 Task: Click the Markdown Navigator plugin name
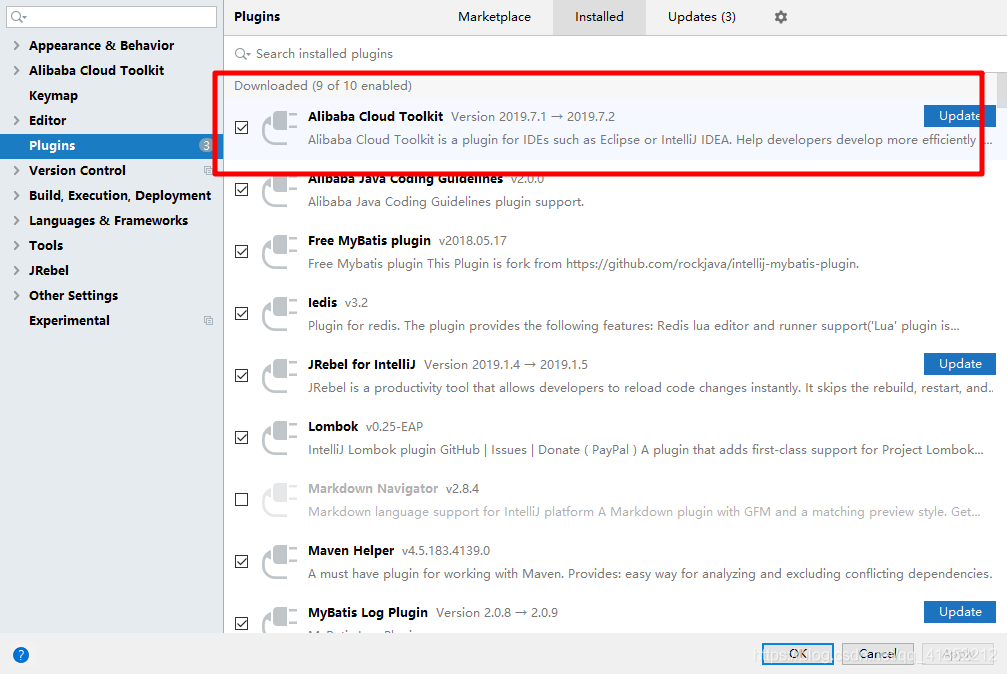coord(372,489)
